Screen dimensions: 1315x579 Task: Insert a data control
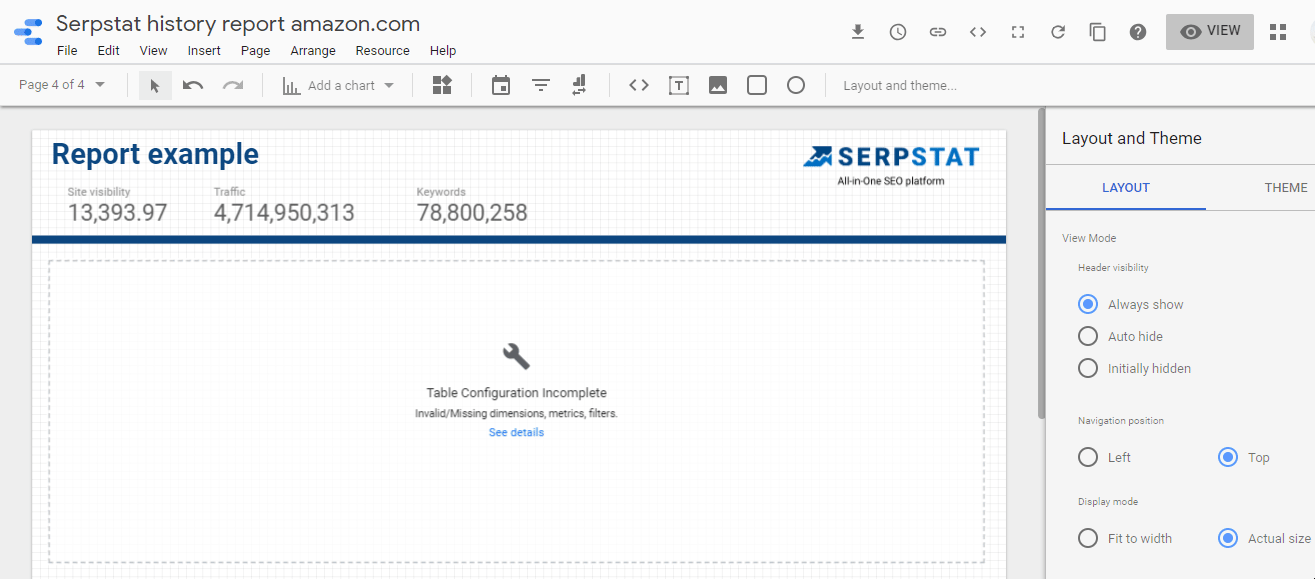point(579,85)
